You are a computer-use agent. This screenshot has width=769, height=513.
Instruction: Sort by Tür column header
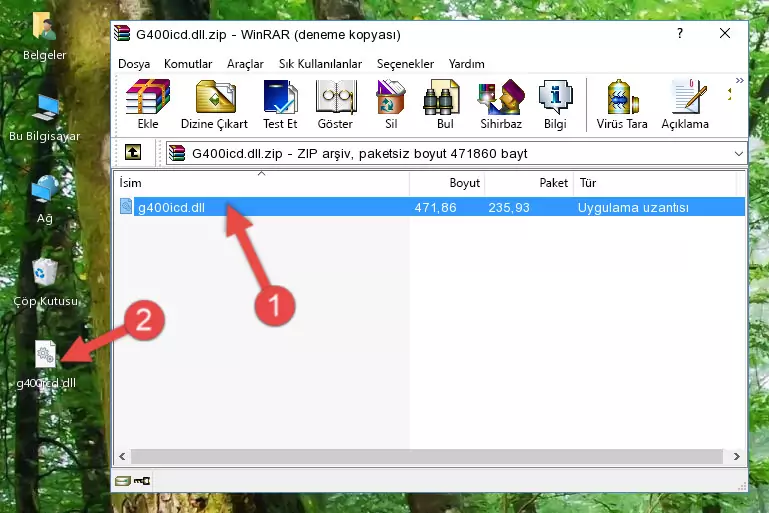click(655, 183)
